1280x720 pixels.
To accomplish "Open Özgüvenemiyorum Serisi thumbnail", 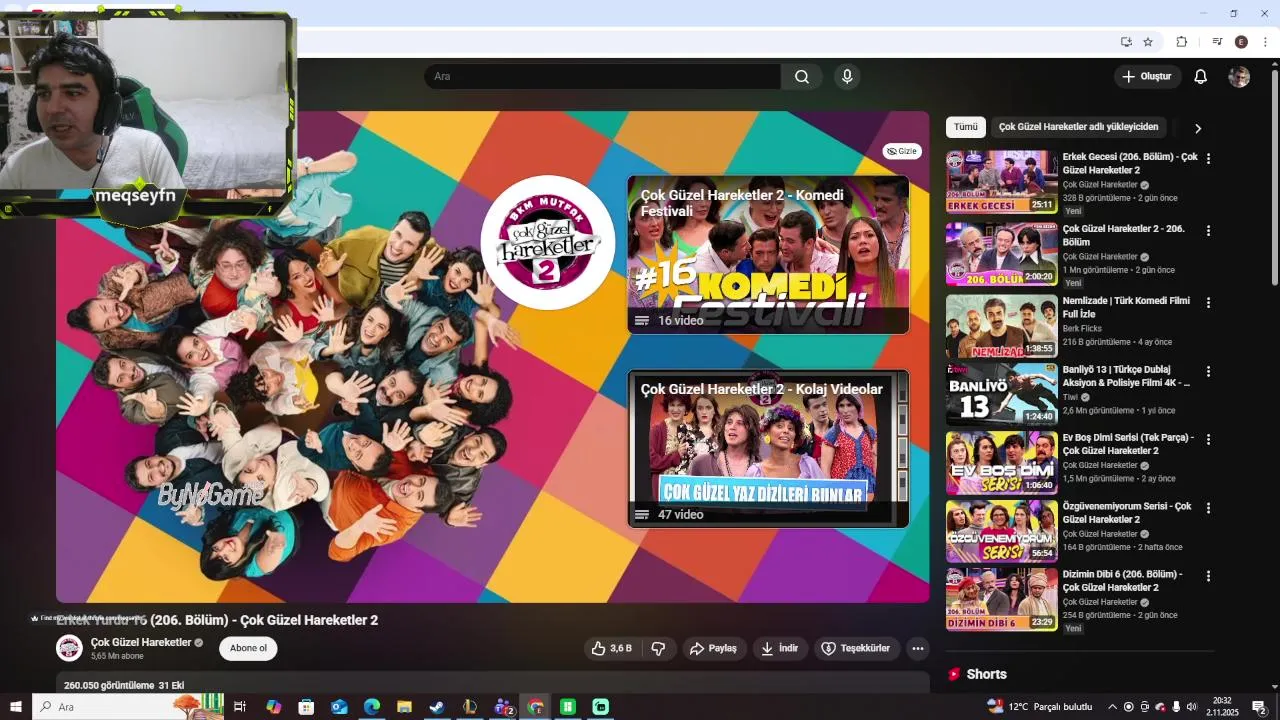I will pos(1001,531).
